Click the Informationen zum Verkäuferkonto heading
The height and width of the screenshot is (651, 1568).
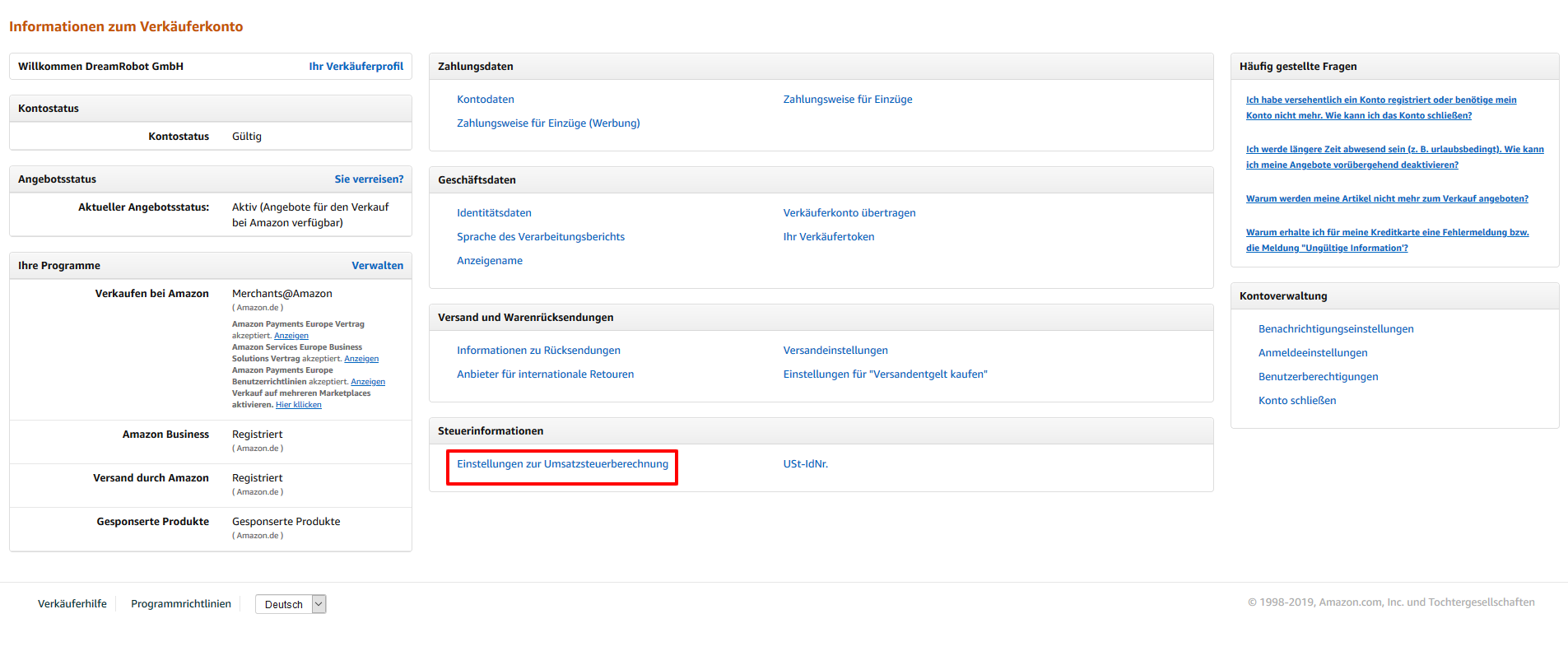[126, 26]
